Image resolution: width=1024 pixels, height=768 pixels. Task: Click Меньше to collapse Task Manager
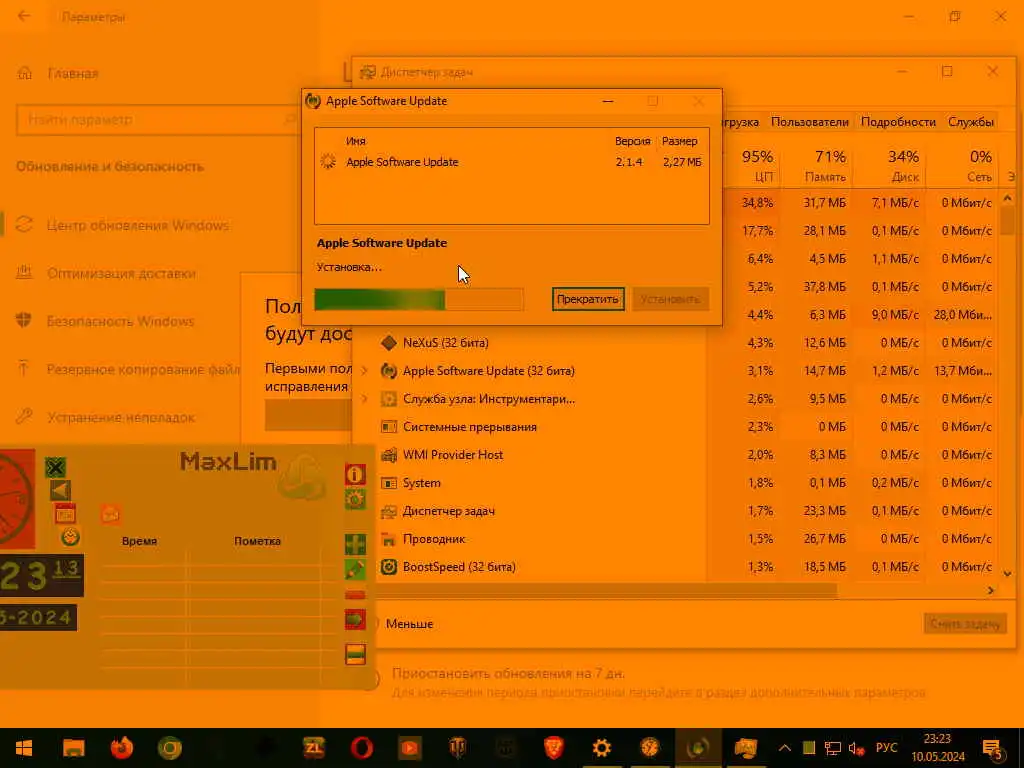pos(409,624)
